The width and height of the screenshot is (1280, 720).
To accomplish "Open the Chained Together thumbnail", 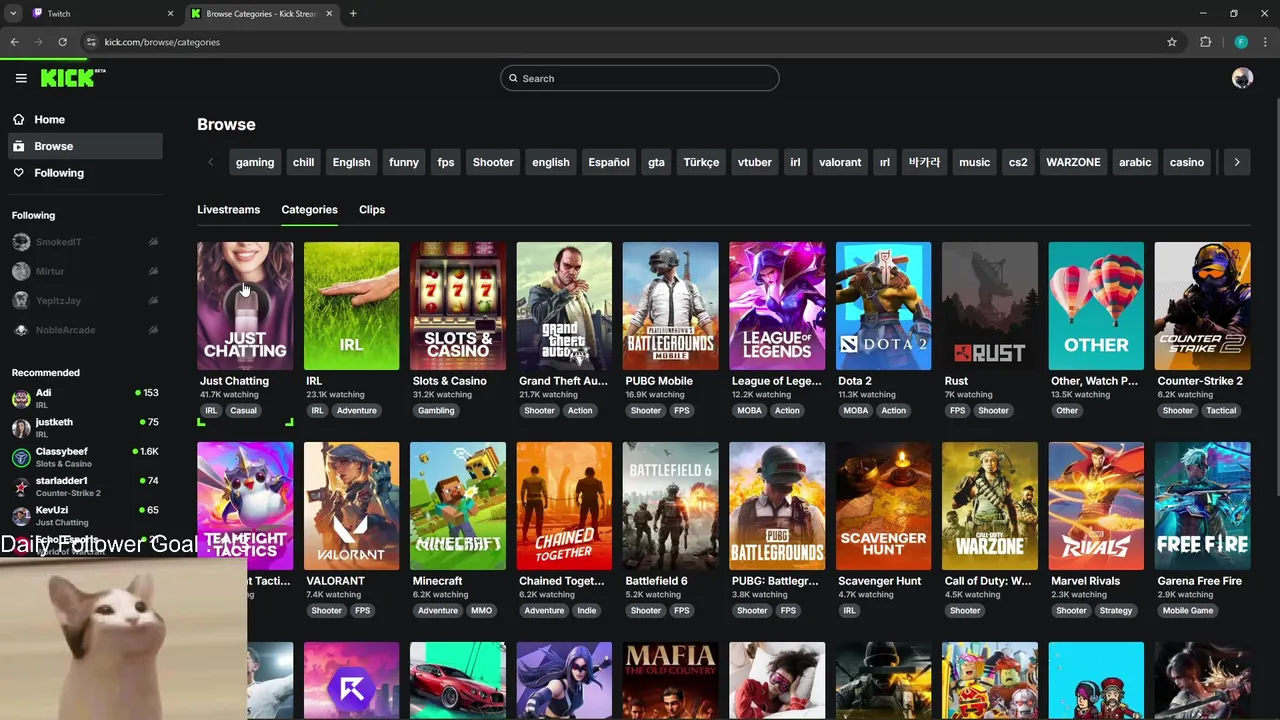I will click(x=564, y=506).
